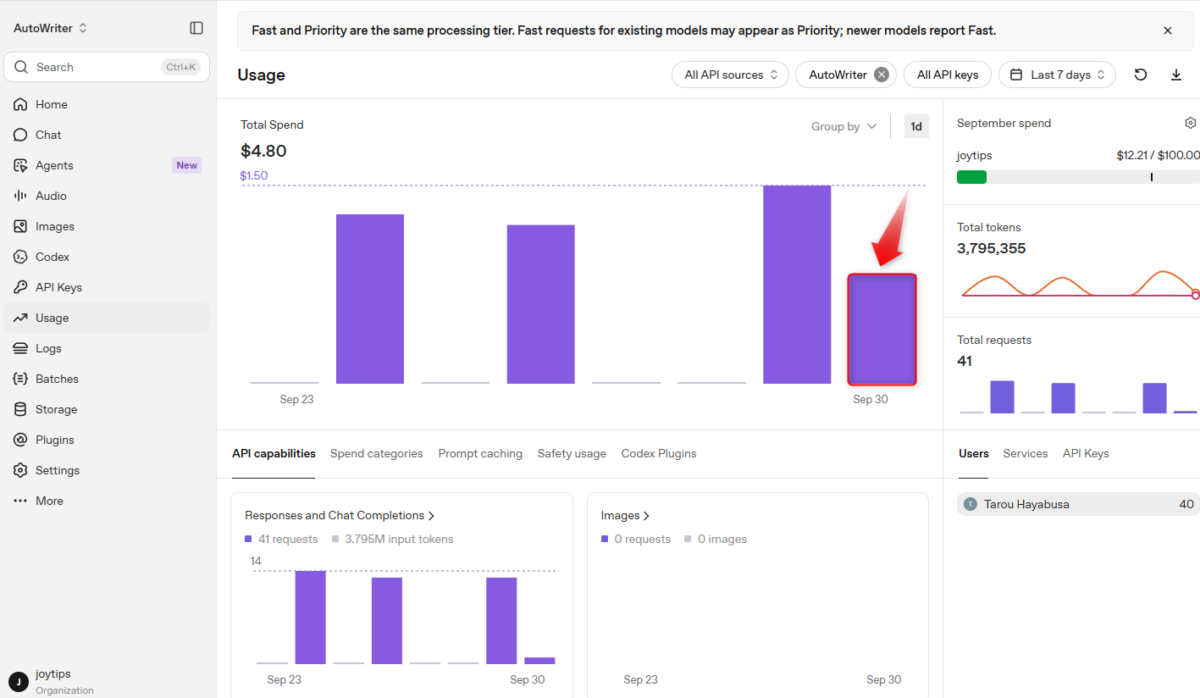
Task: Click the key icon for API Keys in the sidebar
Action: pyautogui.click(x=20, y=287)
